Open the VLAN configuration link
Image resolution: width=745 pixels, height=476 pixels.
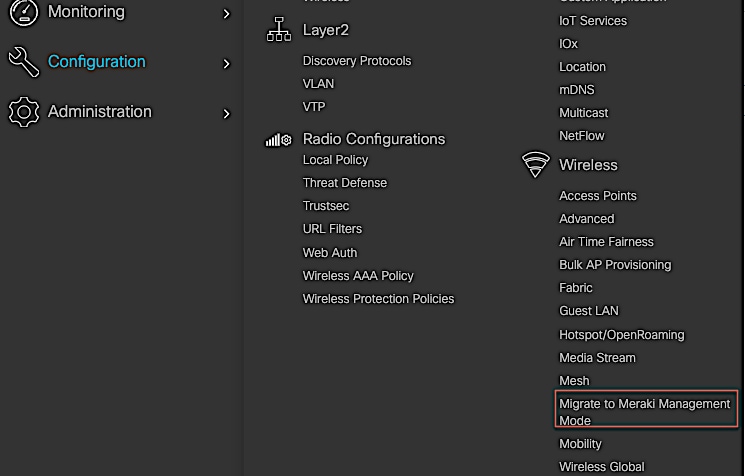(318, 84)
